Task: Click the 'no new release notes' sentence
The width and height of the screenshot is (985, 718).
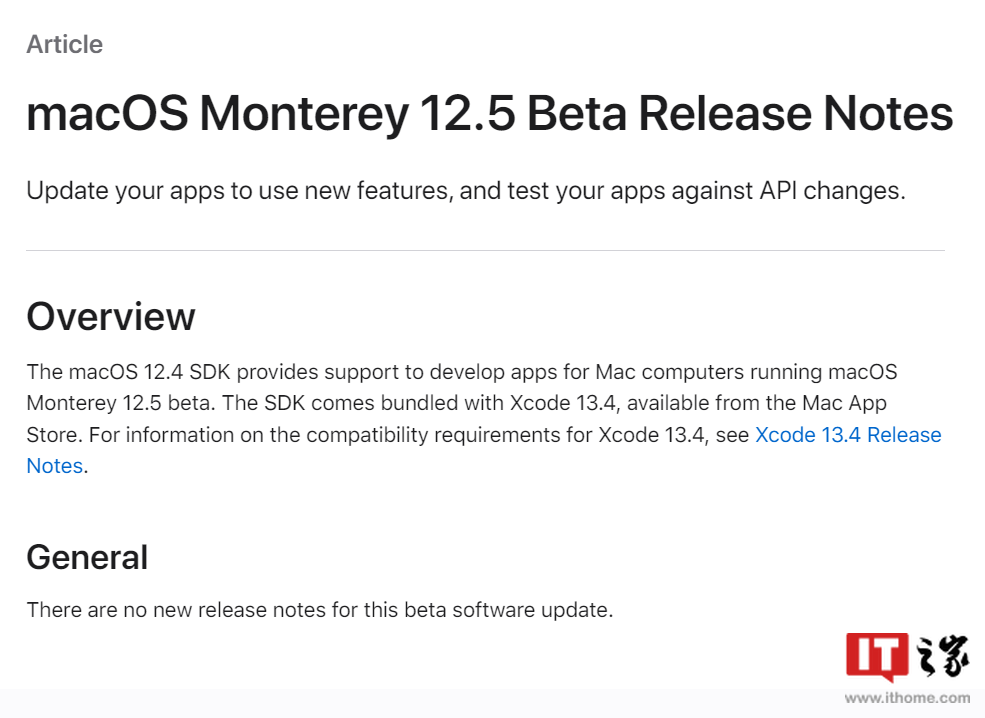Action: pyautogui.click(x=320, y=610)
